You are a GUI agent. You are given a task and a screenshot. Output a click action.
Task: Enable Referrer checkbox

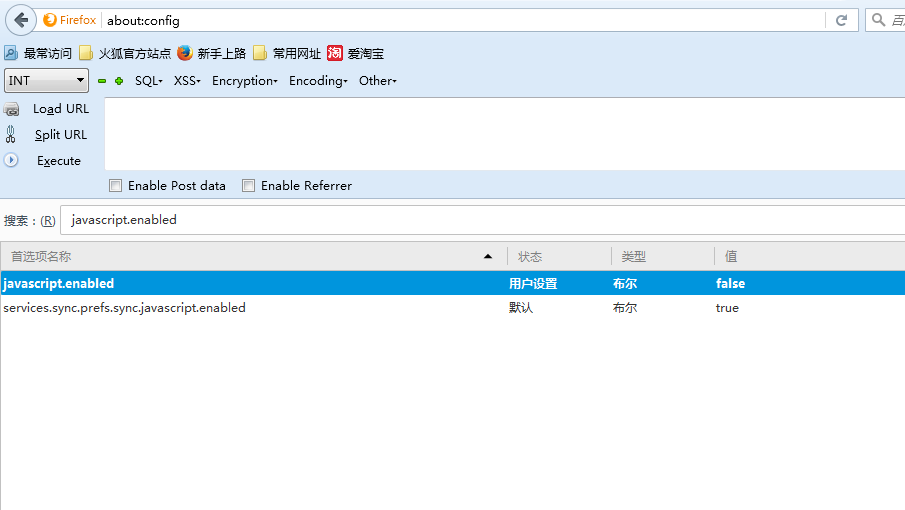click(x=248, y=186)
